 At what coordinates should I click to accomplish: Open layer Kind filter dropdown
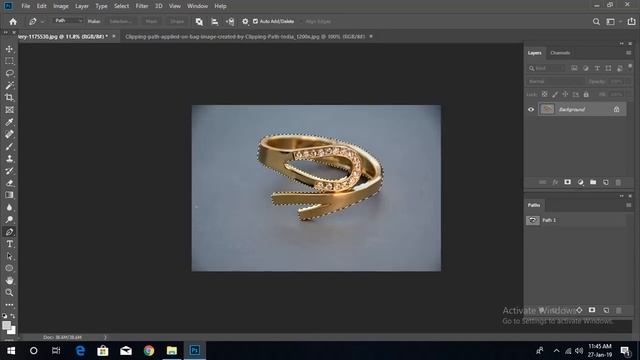[547, 68]
